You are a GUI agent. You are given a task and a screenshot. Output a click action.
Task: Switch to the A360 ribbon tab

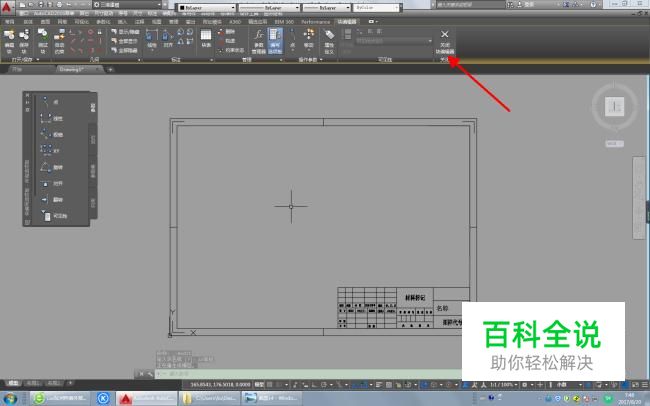[235, 22]
